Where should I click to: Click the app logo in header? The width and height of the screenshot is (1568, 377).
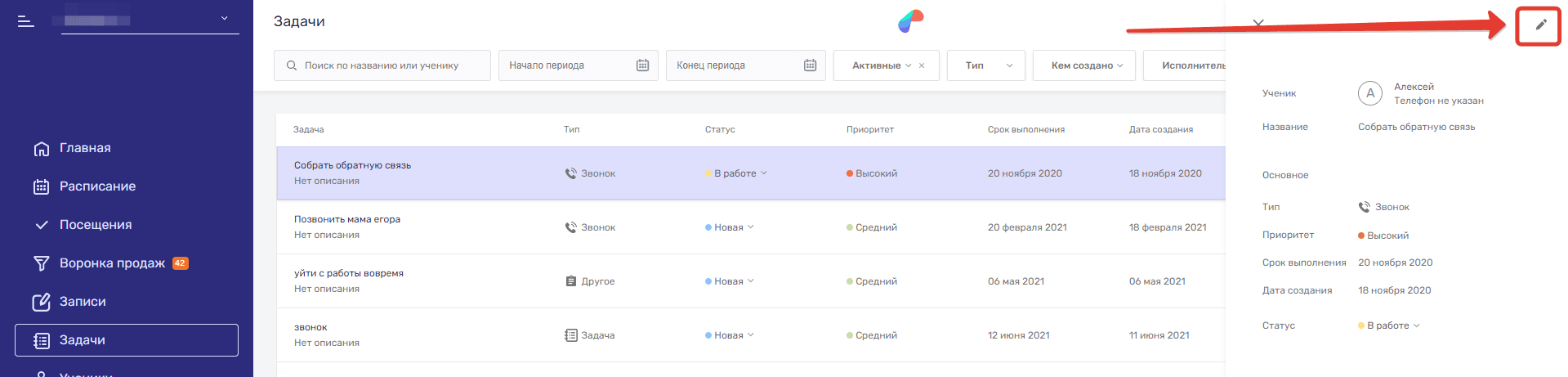point(910,21)
